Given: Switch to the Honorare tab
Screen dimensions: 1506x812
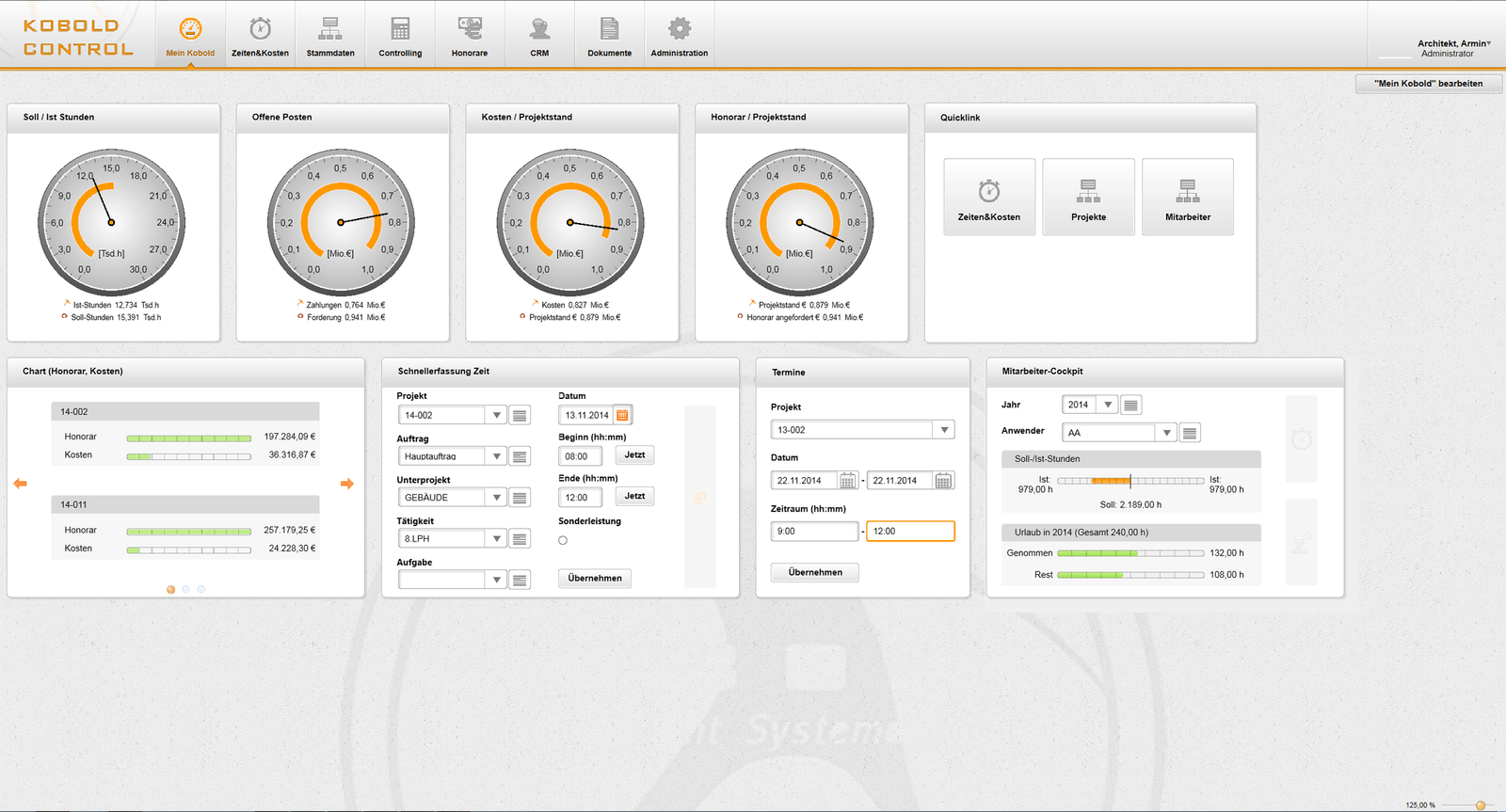Looking at the screenshot, I should (470, 36).
